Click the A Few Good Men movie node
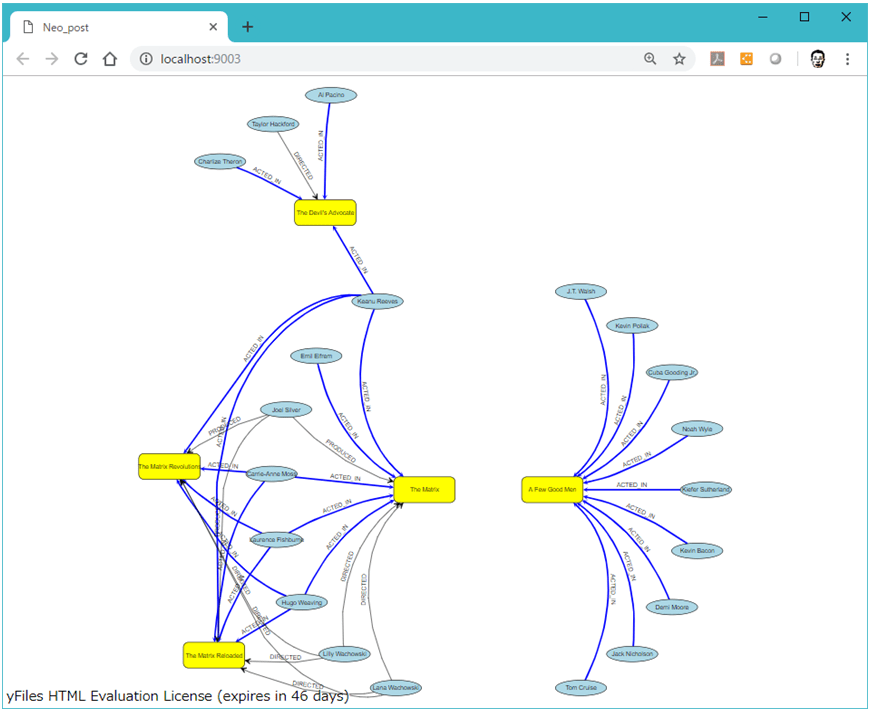Viewport: 871px width, 713px height. click(x=552, y=490)
